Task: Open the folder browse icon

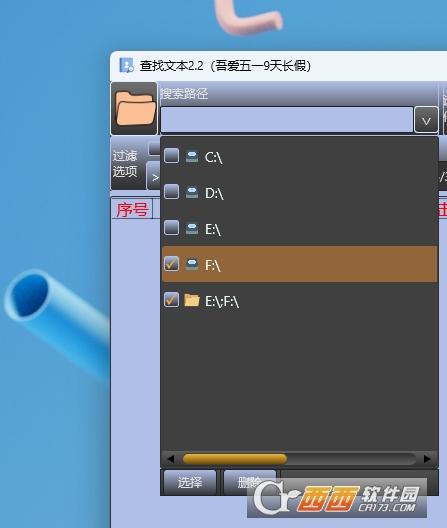Action: (134, 108)
